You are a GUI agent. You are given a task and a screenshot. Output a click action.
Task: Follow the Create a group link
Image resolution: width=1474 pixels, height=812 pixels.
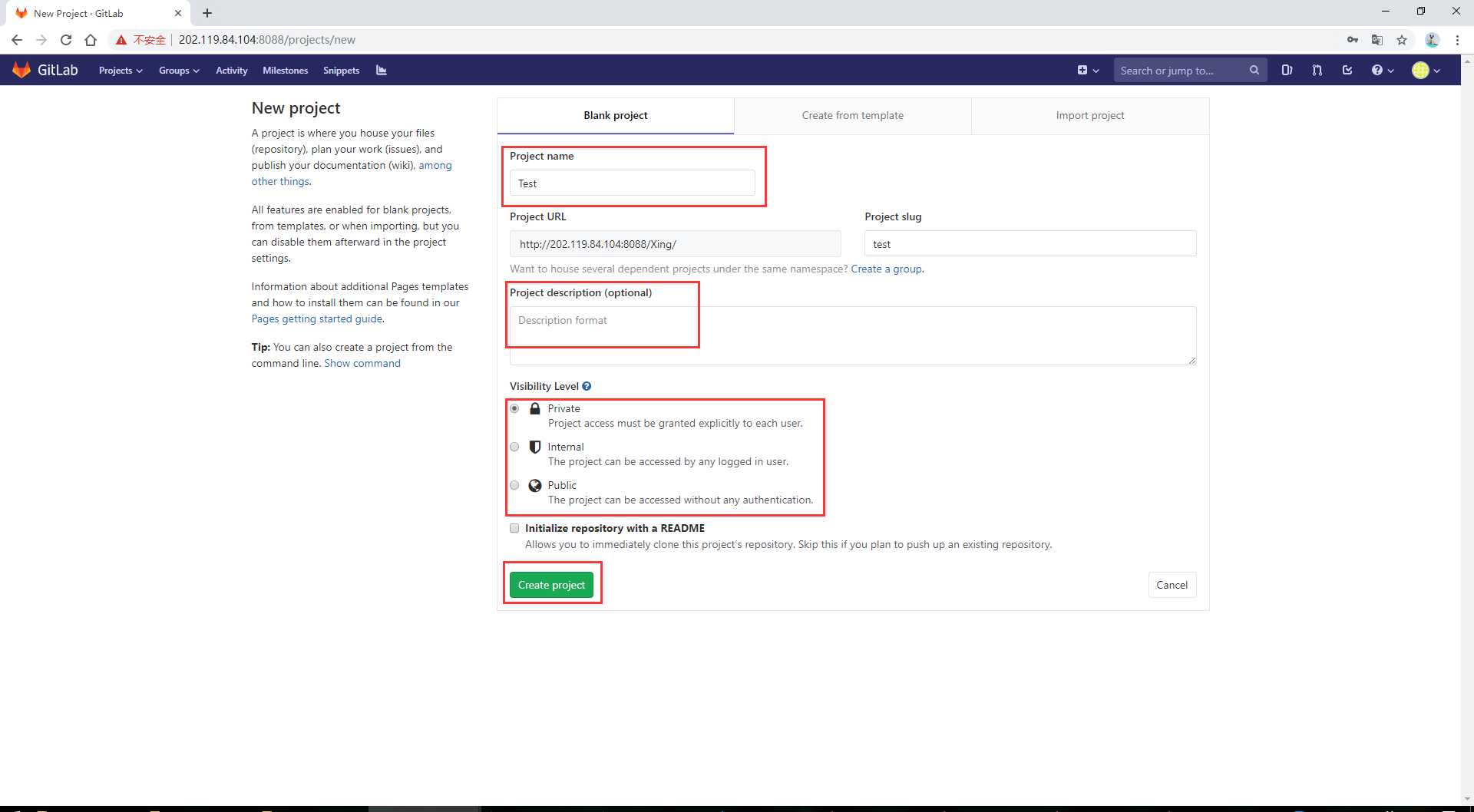point(887,269)
